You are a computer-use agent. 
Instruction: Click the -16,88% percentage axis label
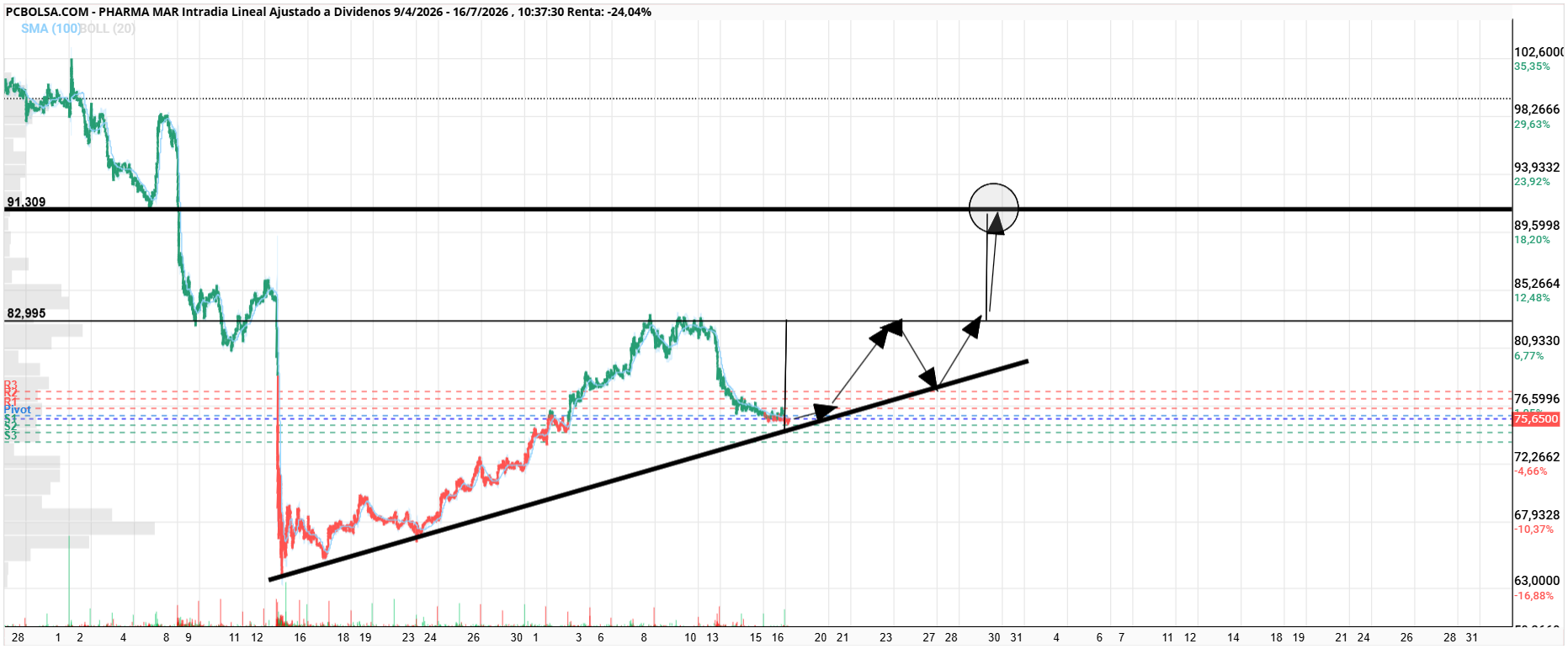[x=1534, y=596]
